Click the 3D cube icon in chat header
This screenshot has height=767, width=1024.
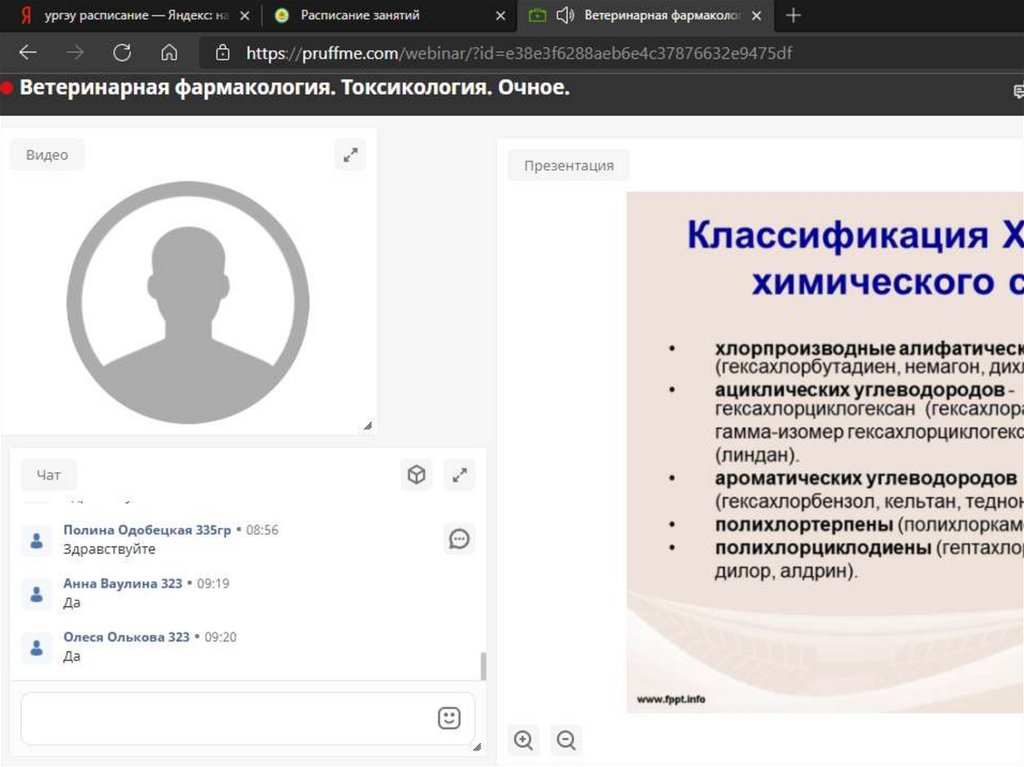417,475
